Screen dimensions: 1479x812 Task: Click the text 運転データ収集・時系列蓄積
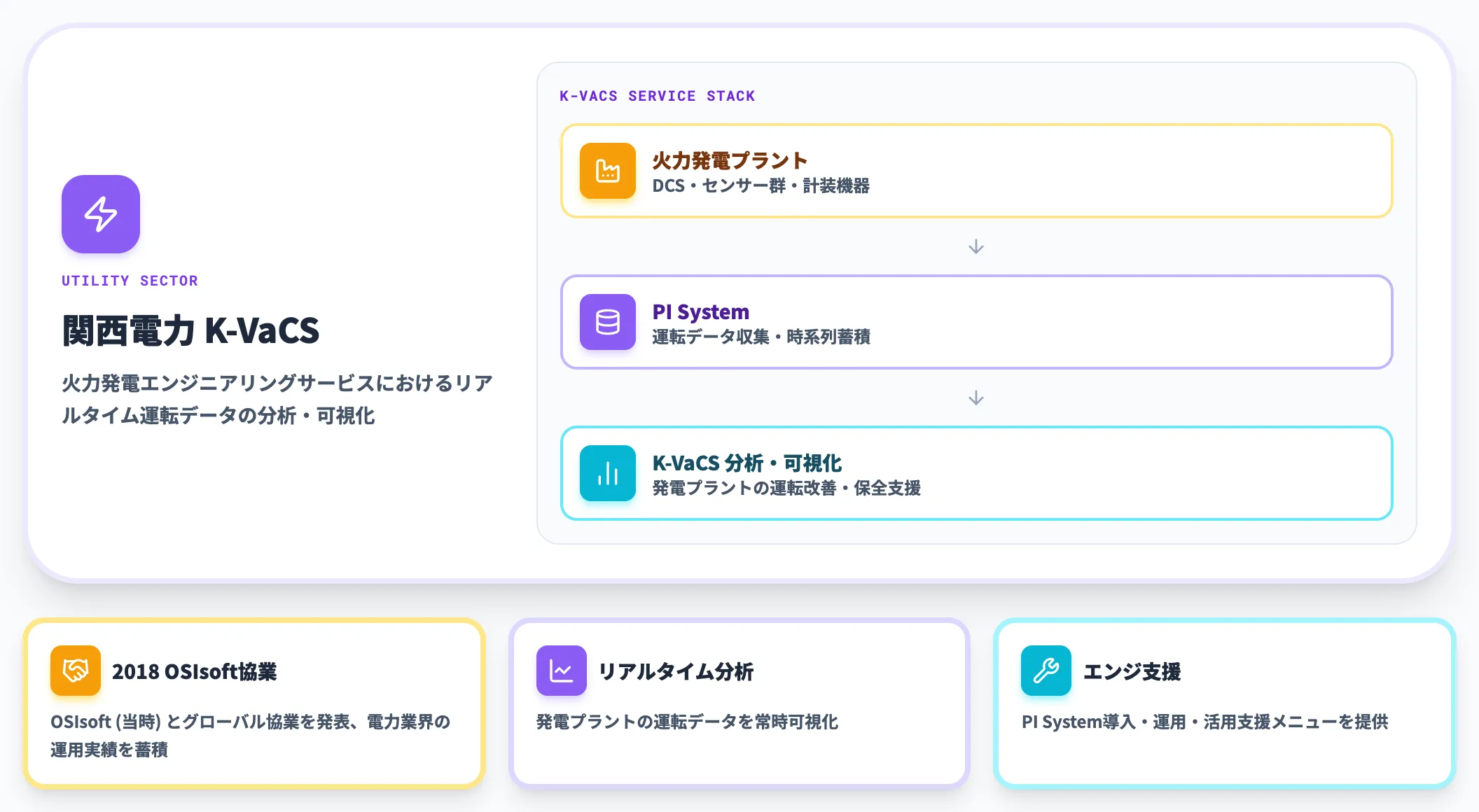[761, 337]
